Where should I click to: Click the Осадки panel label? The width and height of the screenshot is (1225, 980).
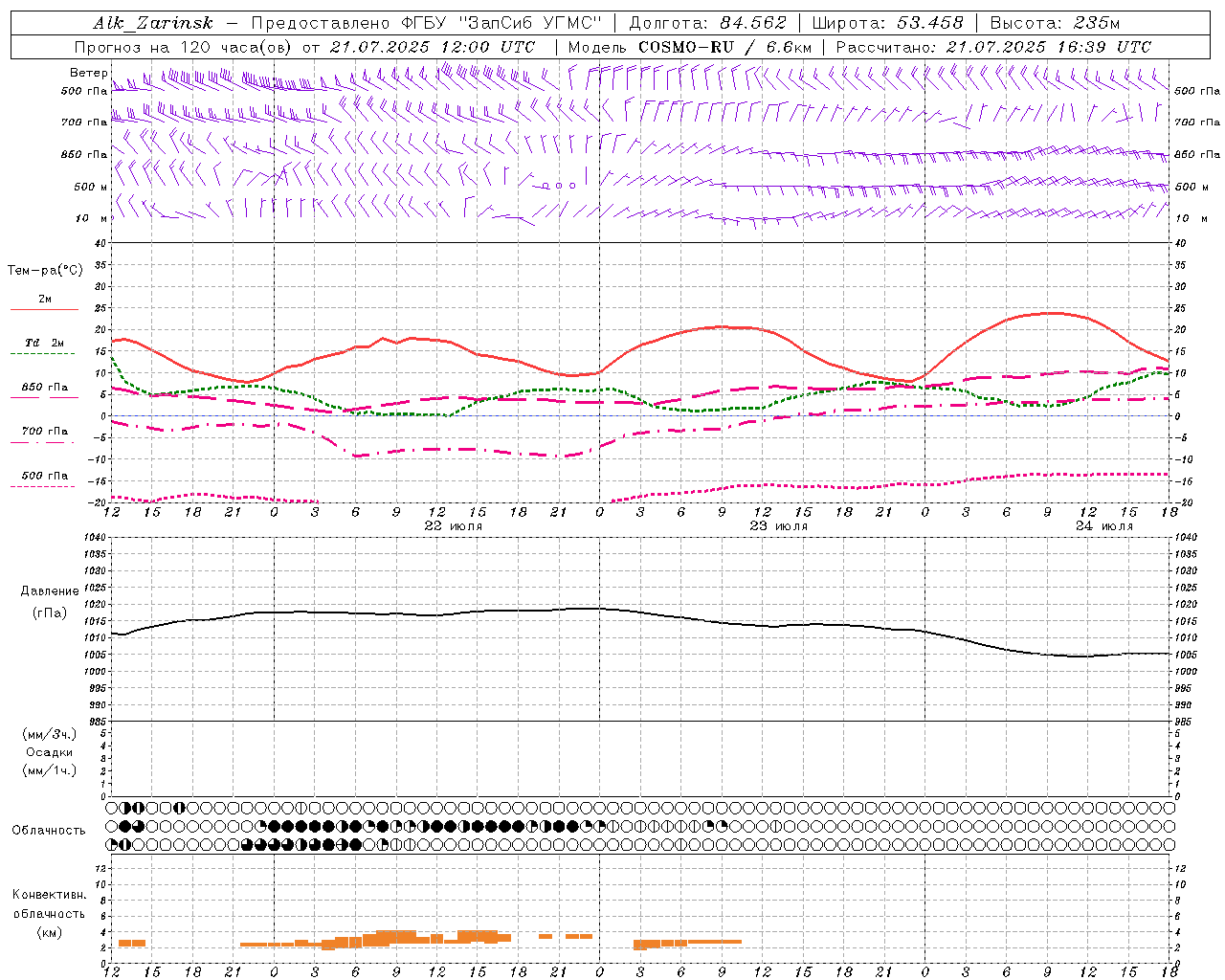50,752
